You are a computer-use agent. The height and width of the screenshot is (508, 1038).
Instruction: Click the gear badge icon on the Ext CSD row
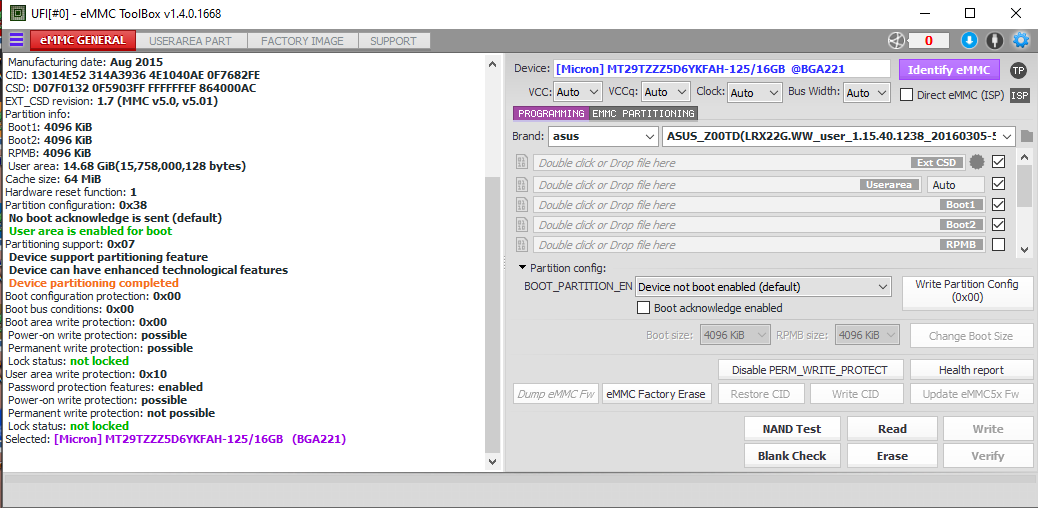coord(976,162)
